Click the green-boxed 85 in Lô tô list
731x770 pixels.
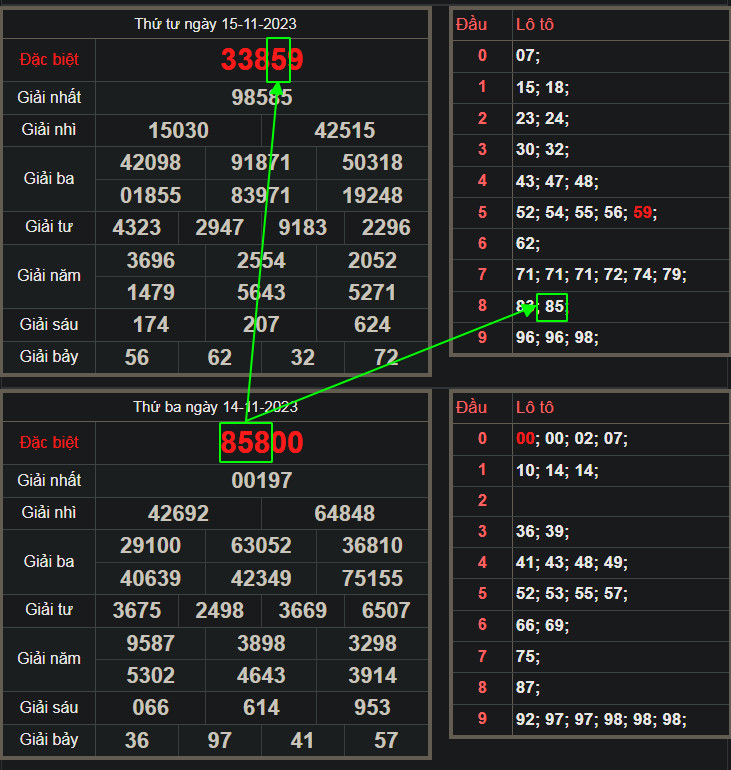click(553, 306)
